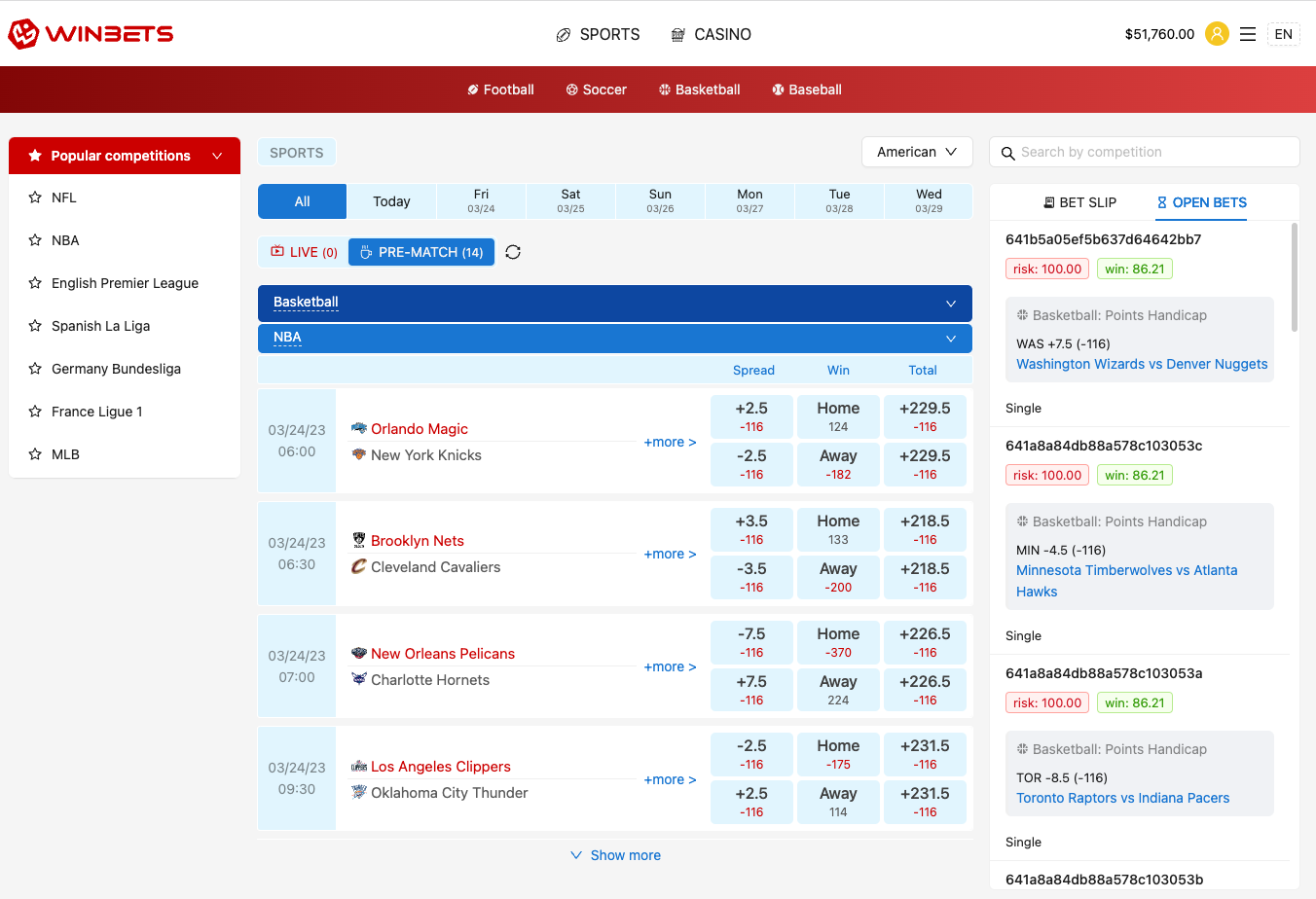Switch to the BET SLIP tab
The height and width of the screenshot is (899, 1316).
point(1079,202)
